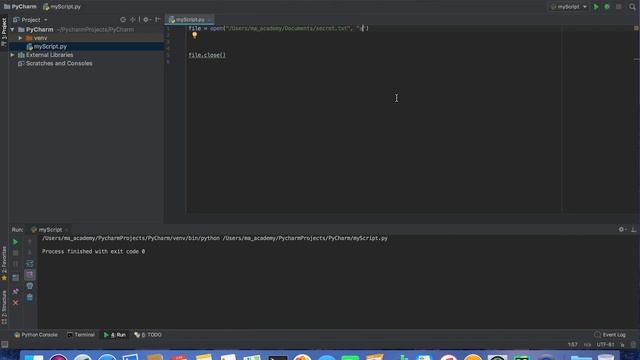Open the Terminal tool tab
The width and height of the screenshot is (640, 360).
coord(81,335)
